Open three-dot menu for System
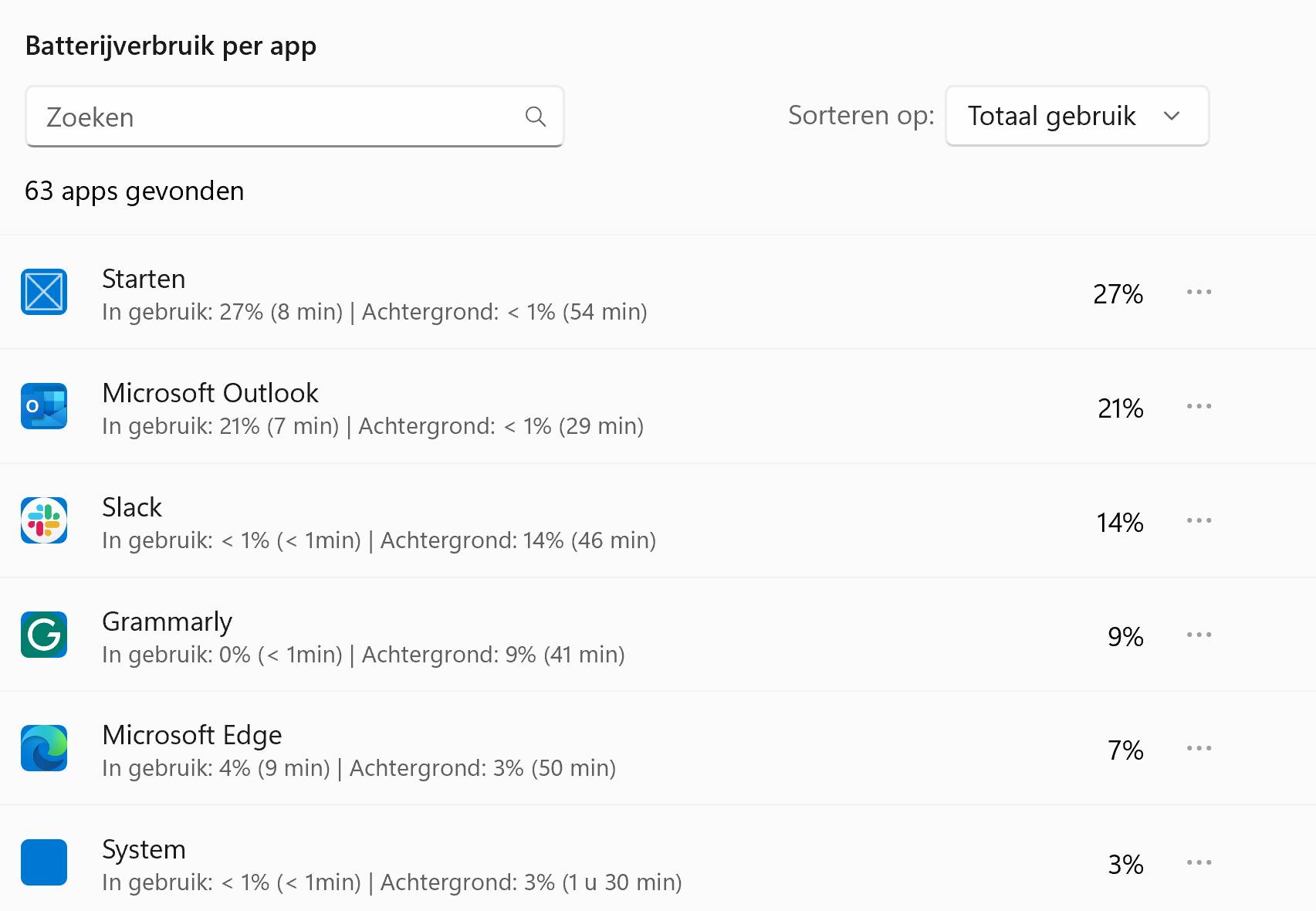The image size is (1316, 911). coord(1199,862)
